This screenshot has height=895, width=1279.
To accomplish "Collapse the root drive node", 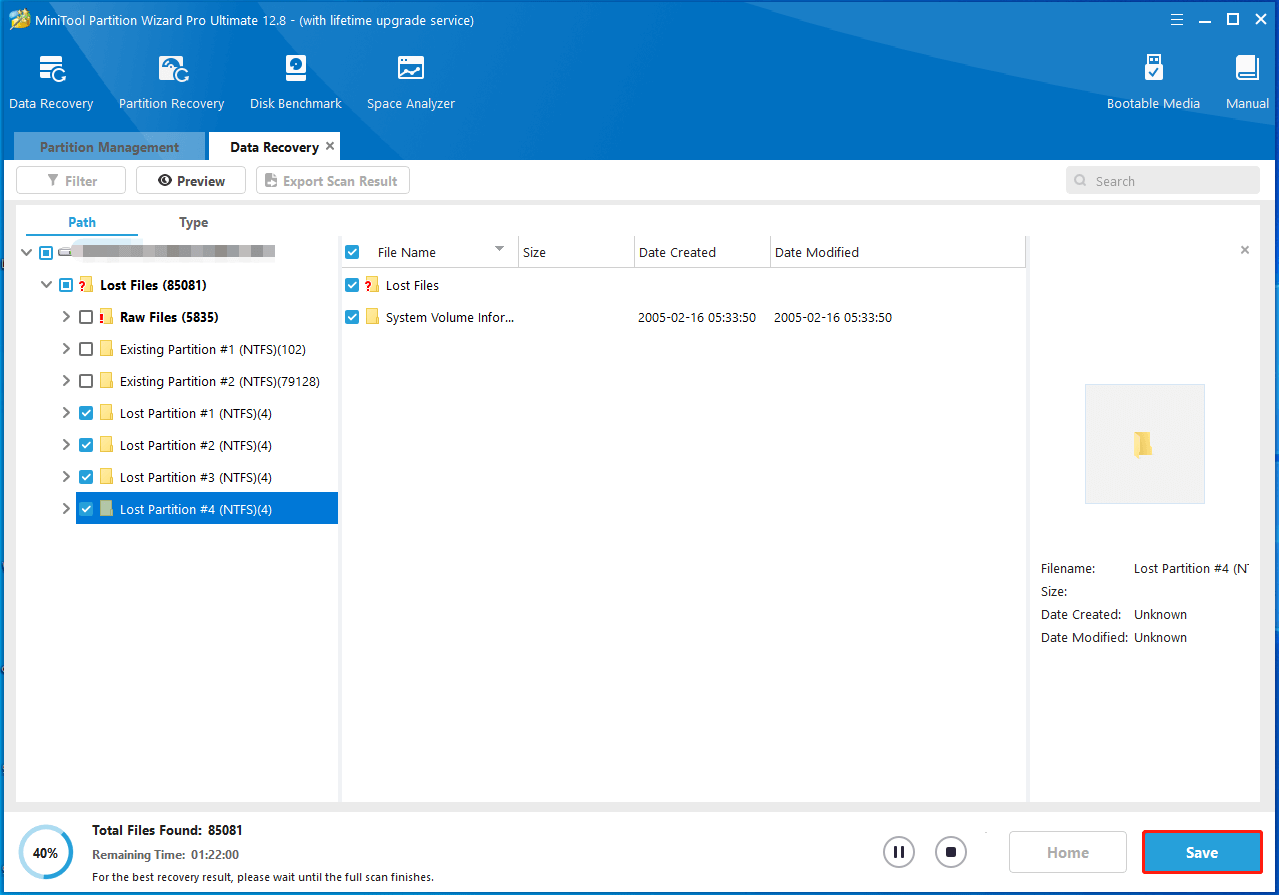I will click(26, 252).
